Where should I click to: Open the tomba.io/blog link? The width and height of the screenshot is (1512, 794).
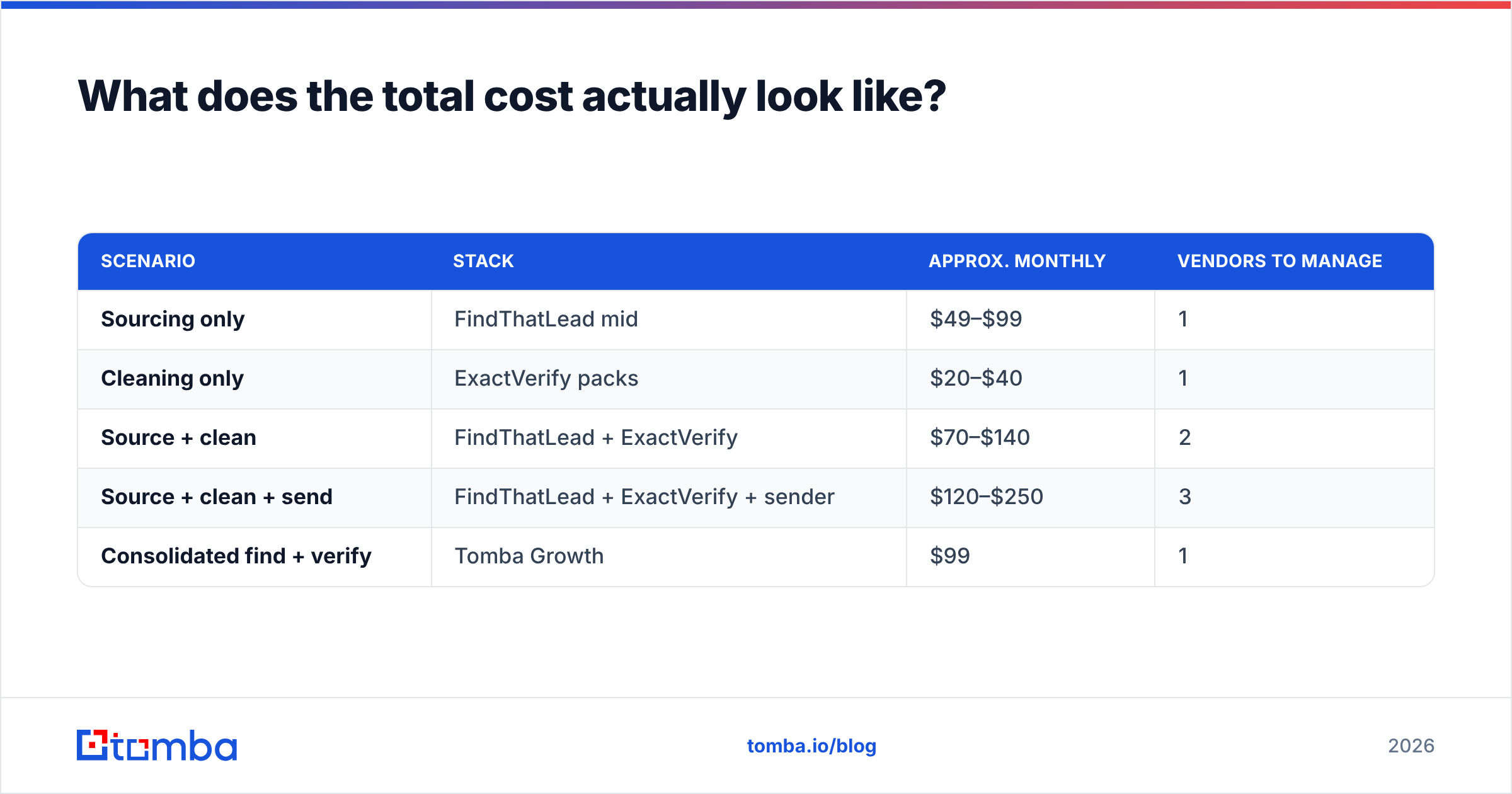[x=811, y=746]
